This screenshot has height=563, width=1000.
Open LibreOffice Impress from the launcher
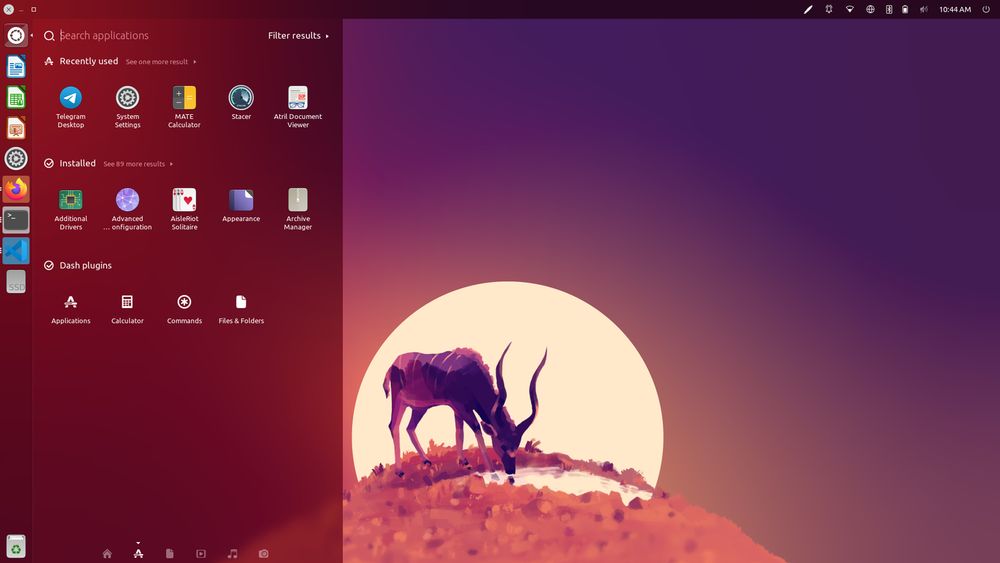[16, 128]
